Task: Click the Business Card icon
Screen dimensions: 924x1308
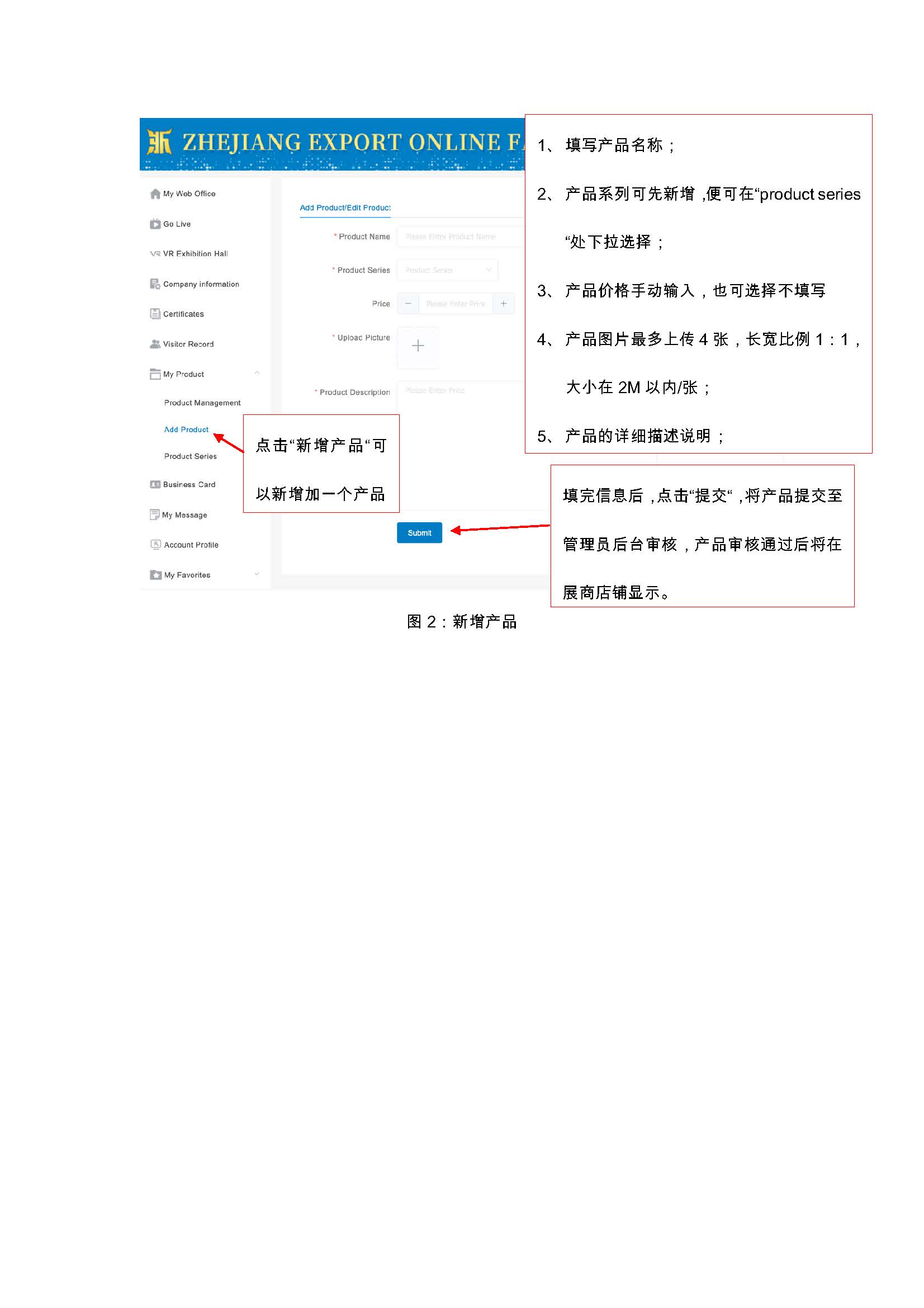Action: coord(155,484)
